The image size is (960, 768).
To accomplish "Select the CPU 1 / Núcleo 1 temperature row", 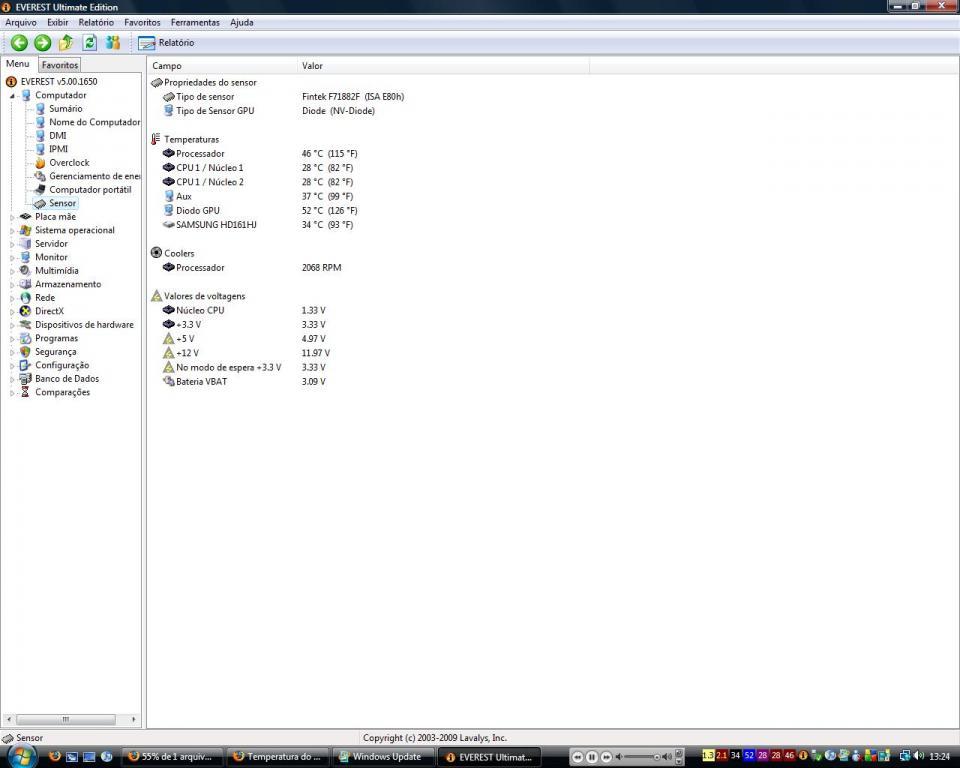I will pyautogui.click(x=258, y=168).
